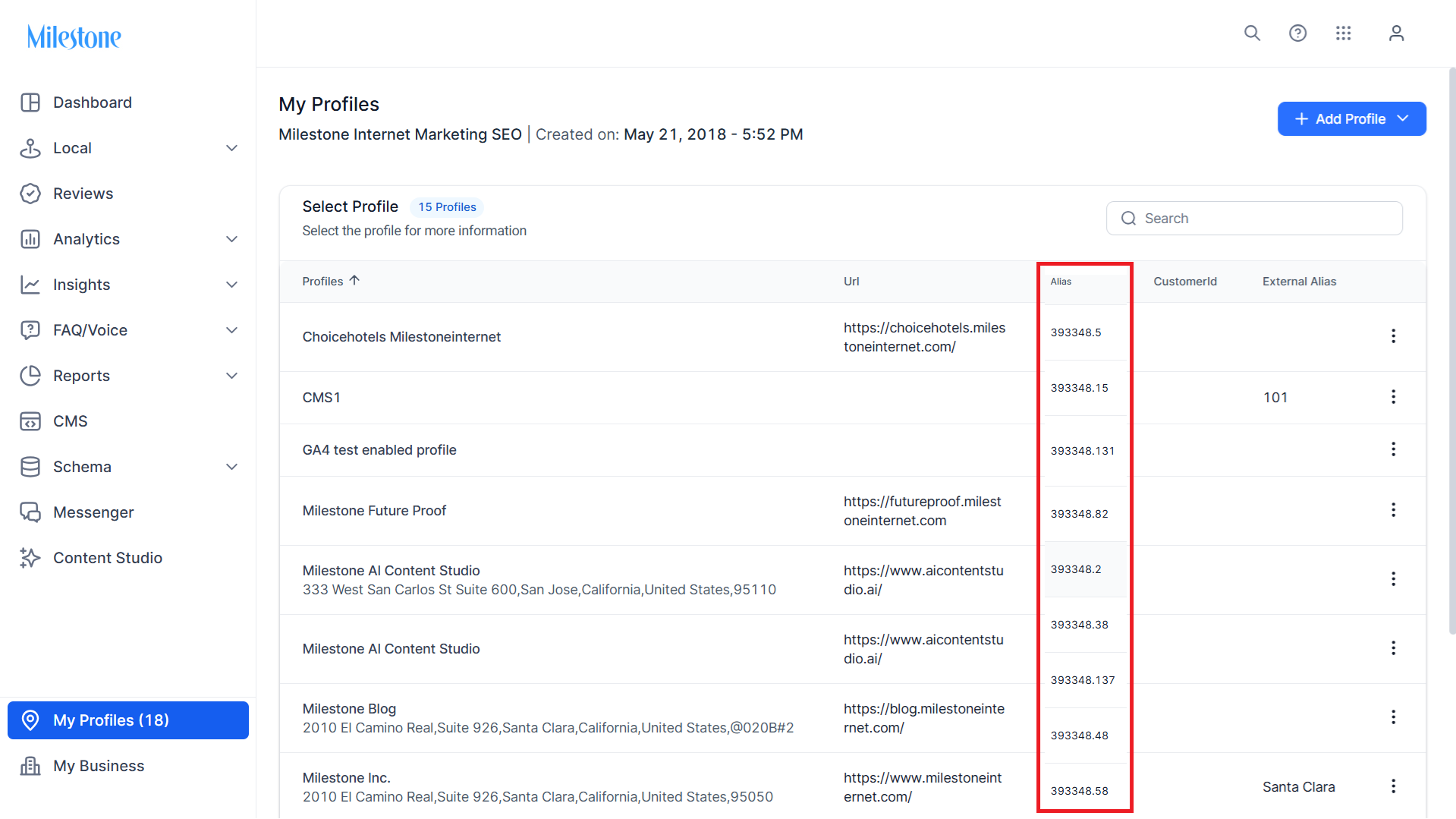This screenshot has width=1456, height=819.
Task: Click the Santa Clara external alias
Action: coord(1298,787)
